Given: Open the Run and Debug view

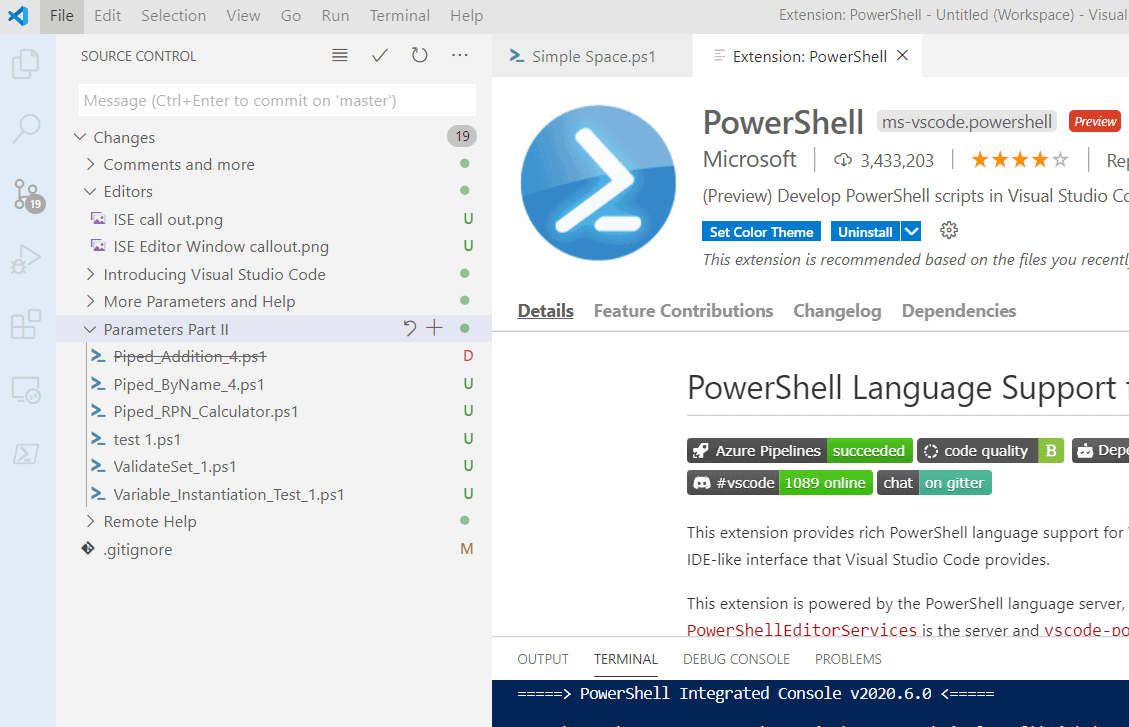Looking at the screenshot, I should [27, 259].
